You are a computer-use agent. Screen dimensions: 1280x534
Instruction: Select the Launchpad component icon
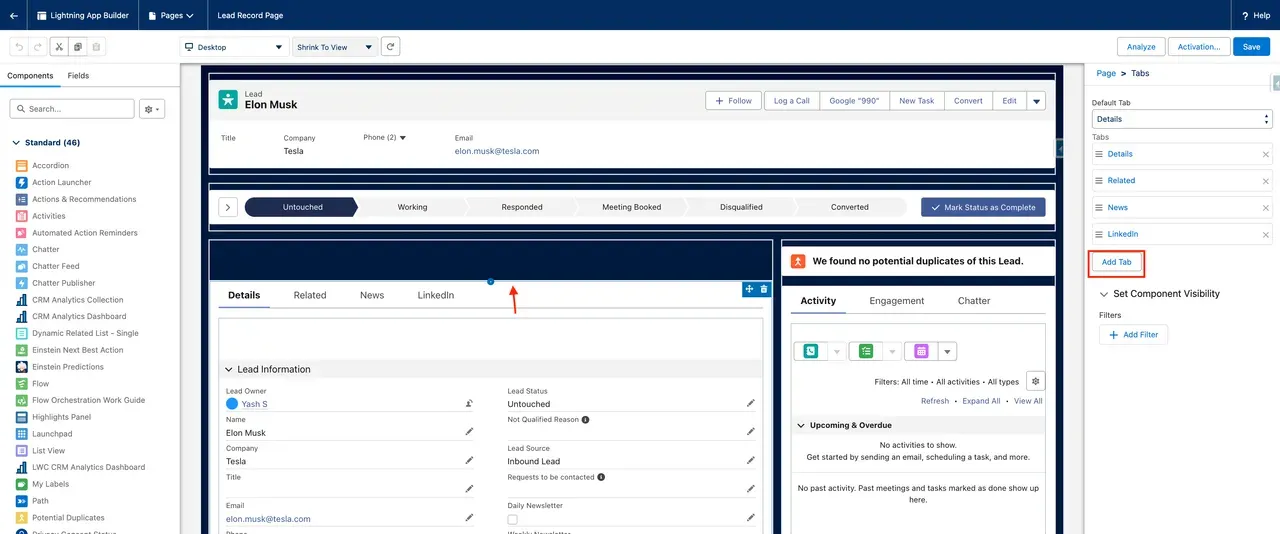(x=22, y=434)
